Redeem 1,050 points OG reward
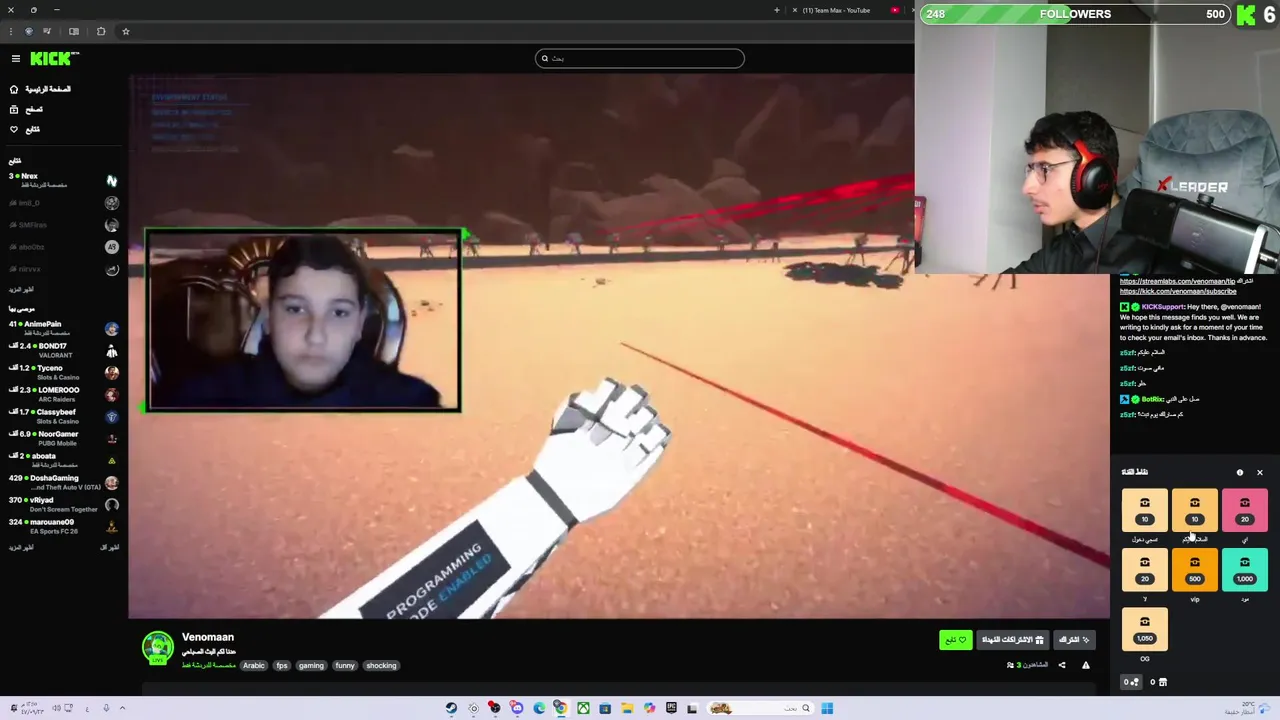This screenshot has height=720, width=1280. click(1145, 629)
